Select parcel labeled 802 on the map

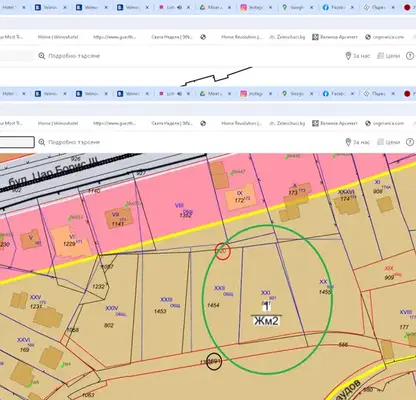click(x=109, y=325)
